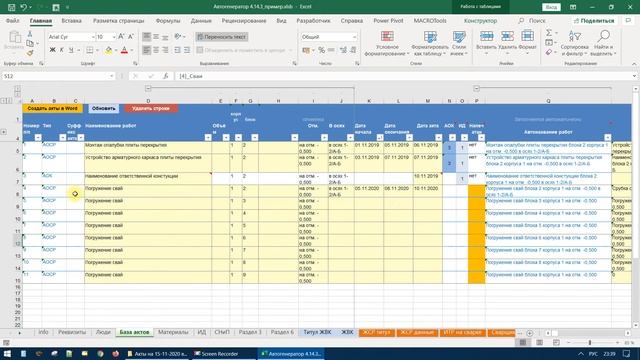Align text to the top of the cell
This screenshot has height=360, width=640.
(147, 37)
